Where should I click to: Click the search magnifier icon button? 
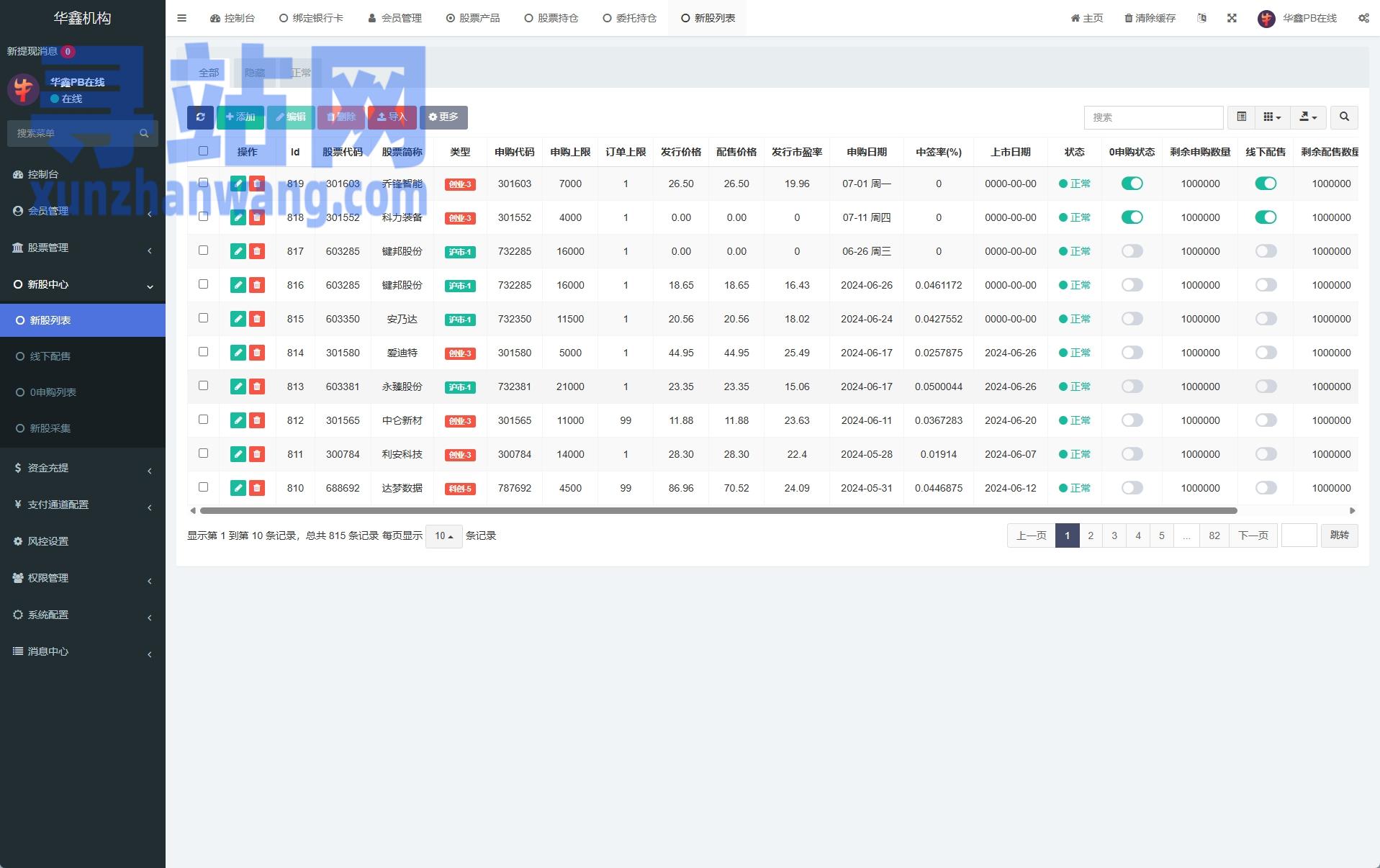pyautogui.click(x=1344, y=117)
